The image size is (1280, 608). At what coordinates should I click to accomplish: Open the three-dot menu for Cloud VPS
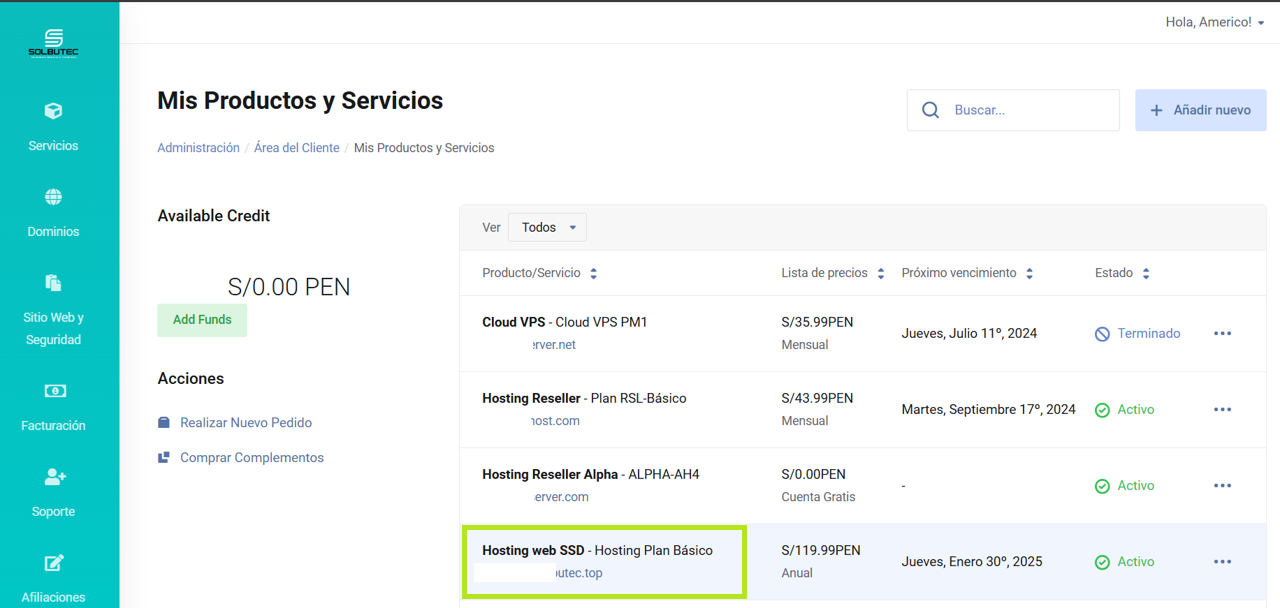1222,333
